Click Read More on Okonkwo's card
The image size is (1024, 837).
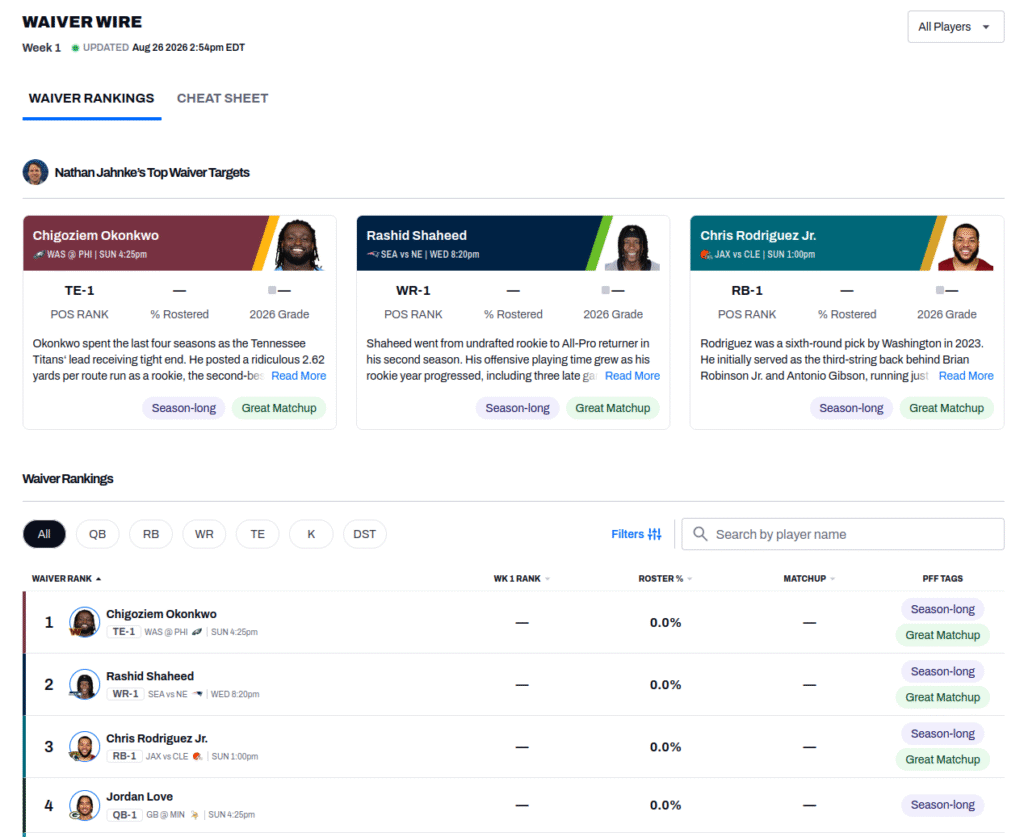pos(298,375)
